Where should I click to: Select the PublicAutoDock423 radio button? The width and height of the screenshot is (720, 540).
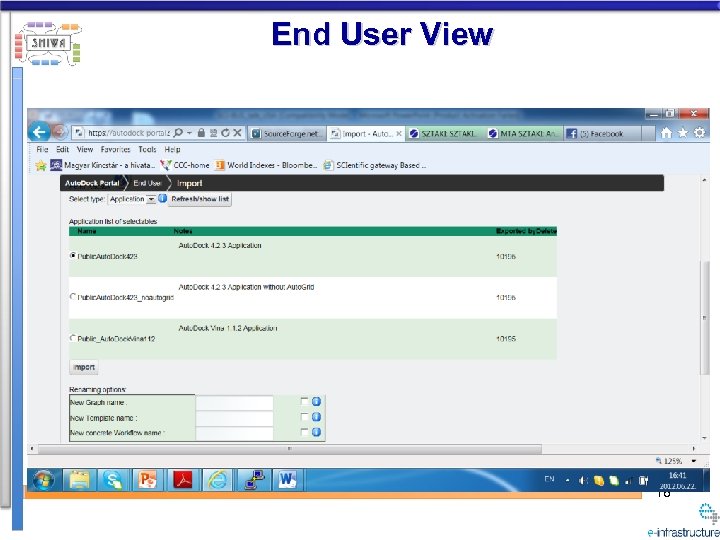click(73, 255)
